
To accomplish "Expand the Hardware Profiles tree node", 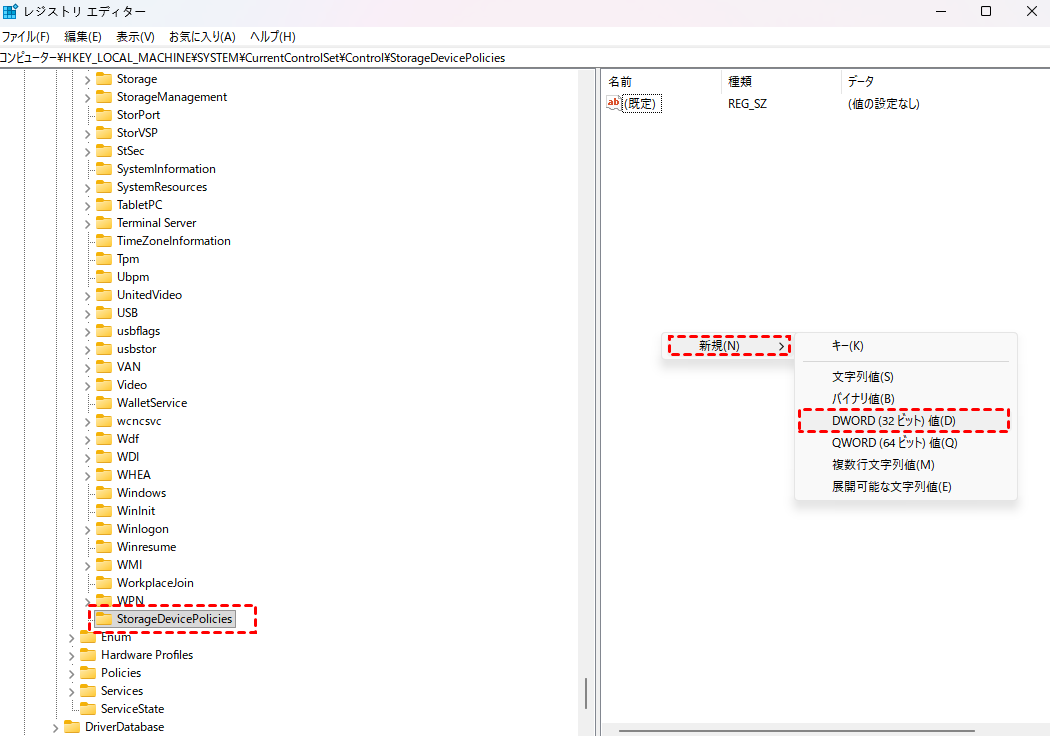I will coord(71,655).
